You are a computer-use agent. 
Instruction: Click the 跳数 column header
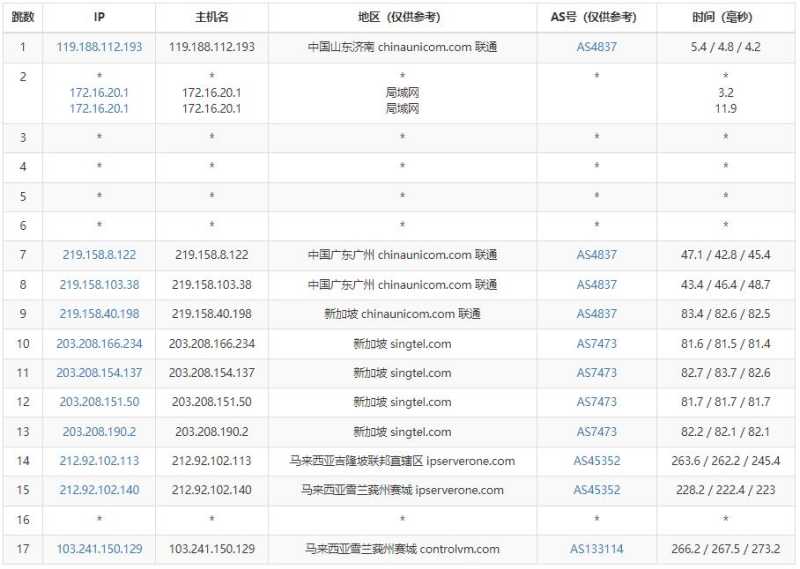[x=23, y=17]
